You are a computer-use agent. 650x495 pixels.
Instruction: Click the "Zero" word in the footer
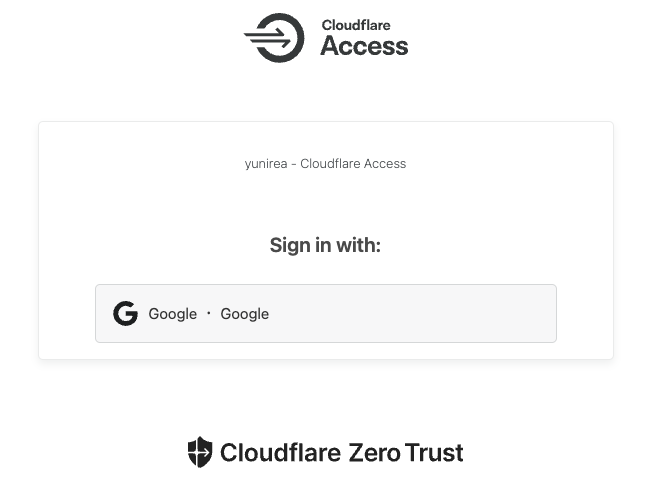(x=373, y=453)
